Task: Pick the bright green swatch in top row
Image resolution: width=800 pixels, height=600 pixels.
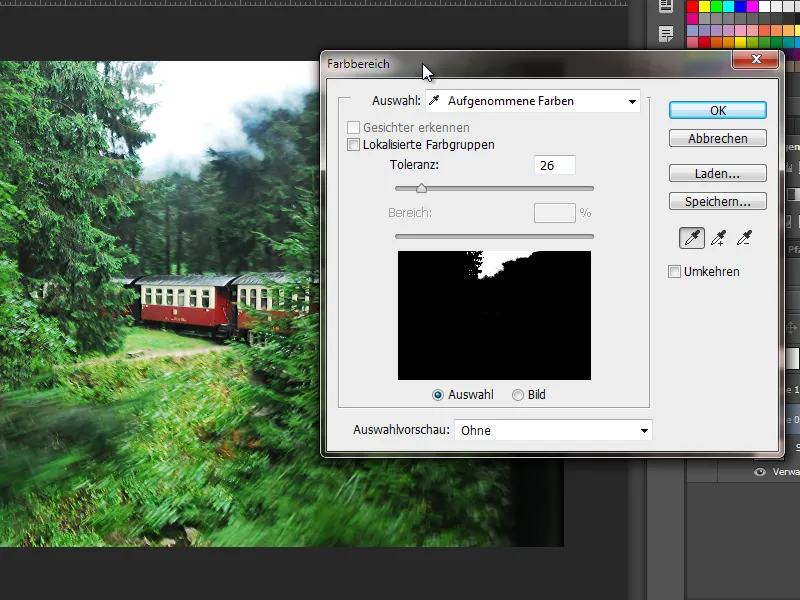Action: pos(716,6)
